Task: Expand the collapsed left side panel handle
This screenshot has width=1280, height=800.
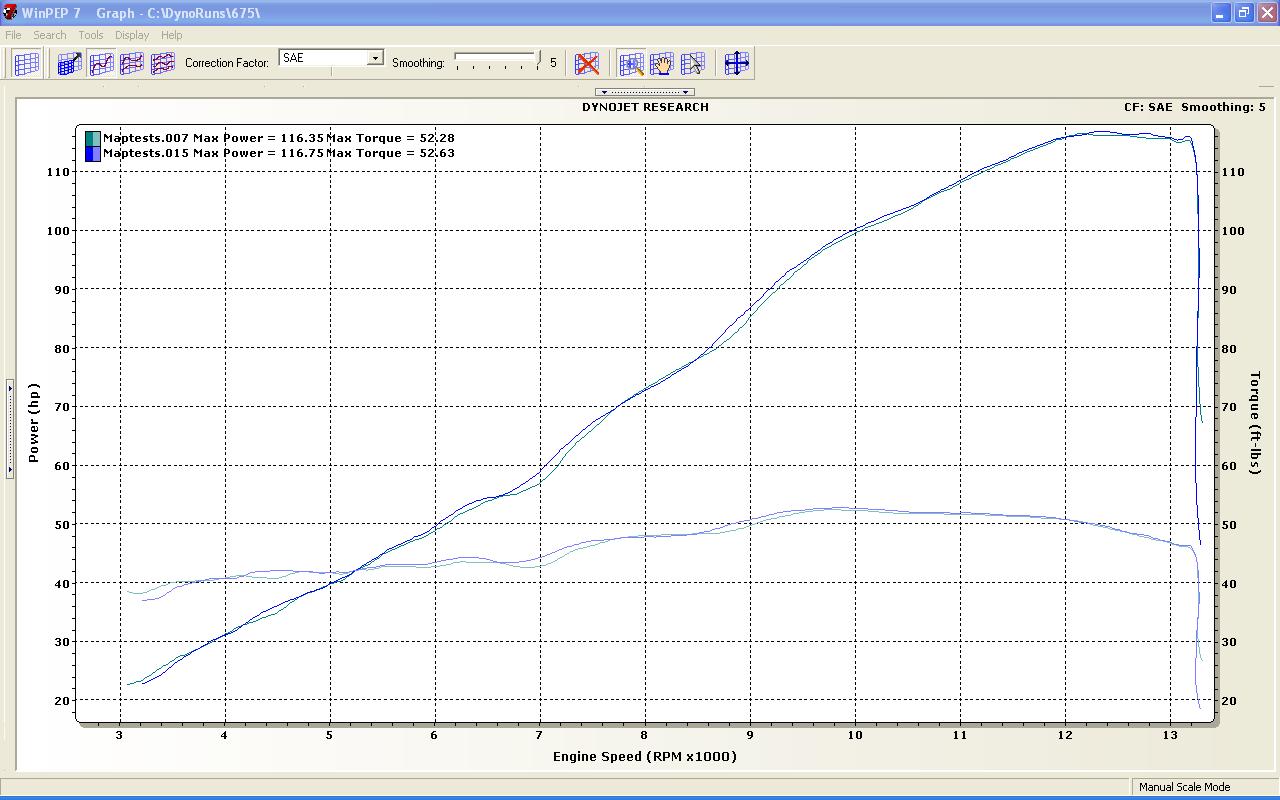Action: pyautogui.click(x=10, y=429)
